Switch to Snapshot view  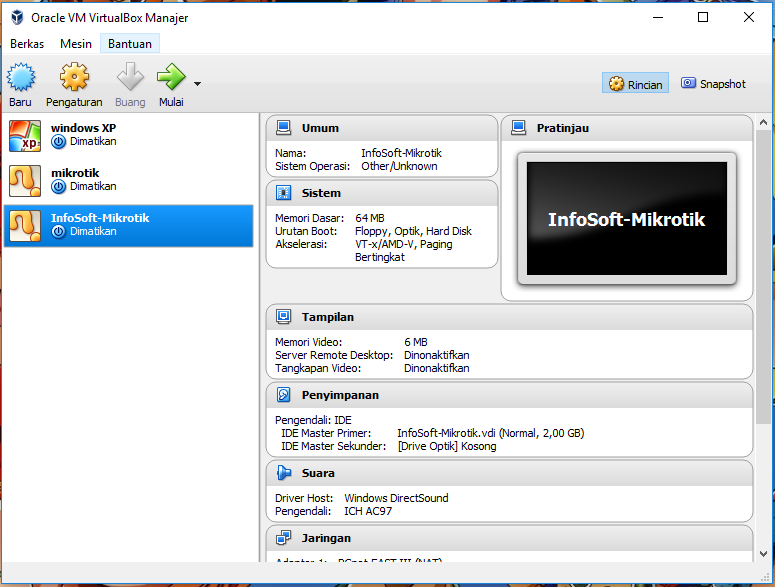[x=713, y=84]
